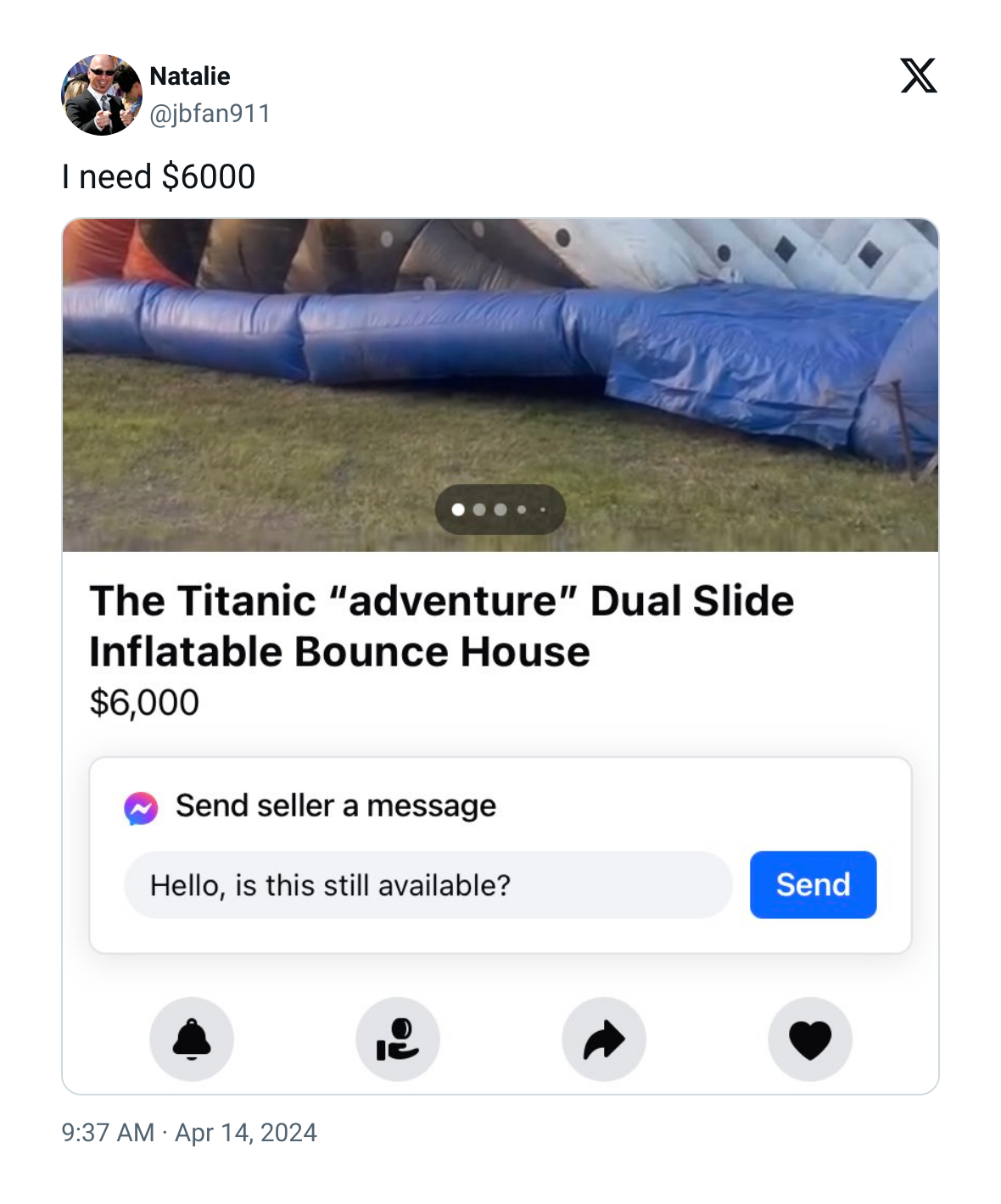
Task: Click the 'Send seller a message' label
Action: click(x=336, y=806)
